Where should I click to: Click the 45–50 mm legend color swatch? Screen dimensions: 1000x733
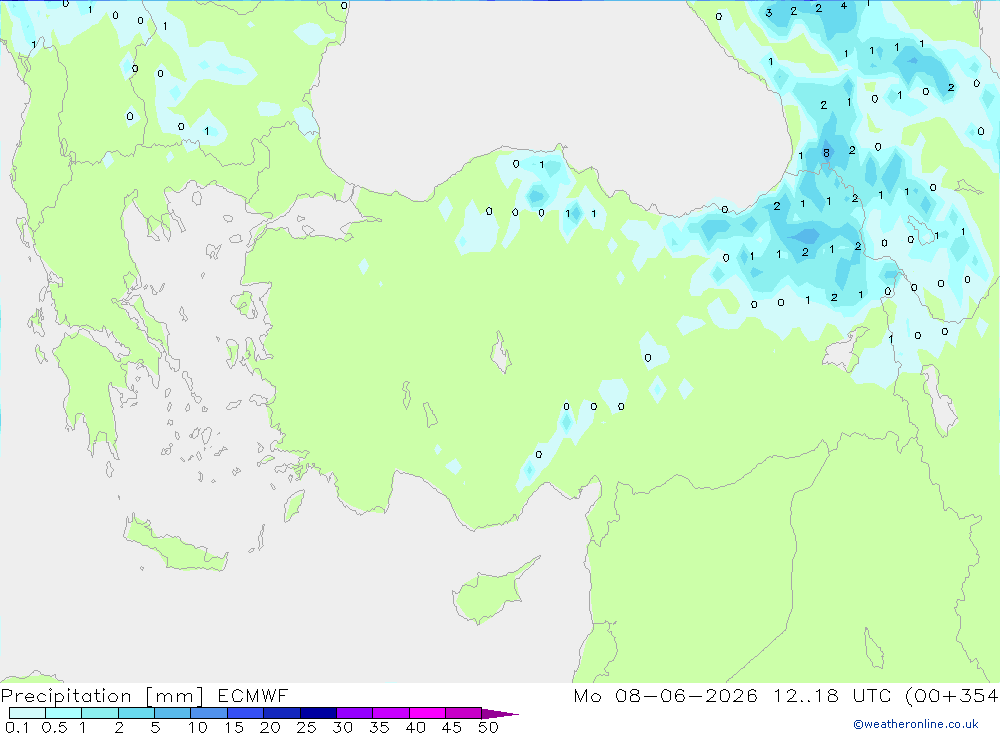pyautogui.click(x=463, y=713)
